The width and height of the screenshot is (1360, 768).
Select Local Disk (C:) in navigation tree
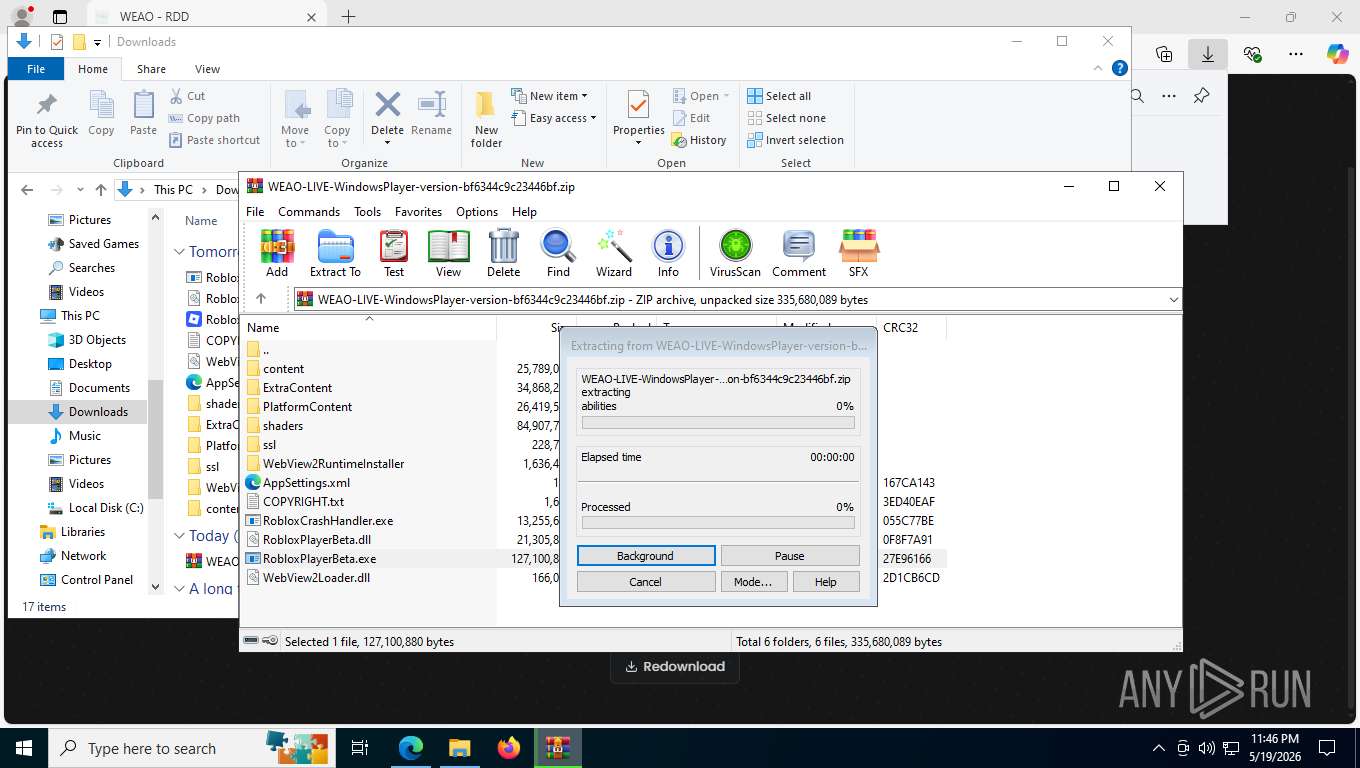coord(96,508)
